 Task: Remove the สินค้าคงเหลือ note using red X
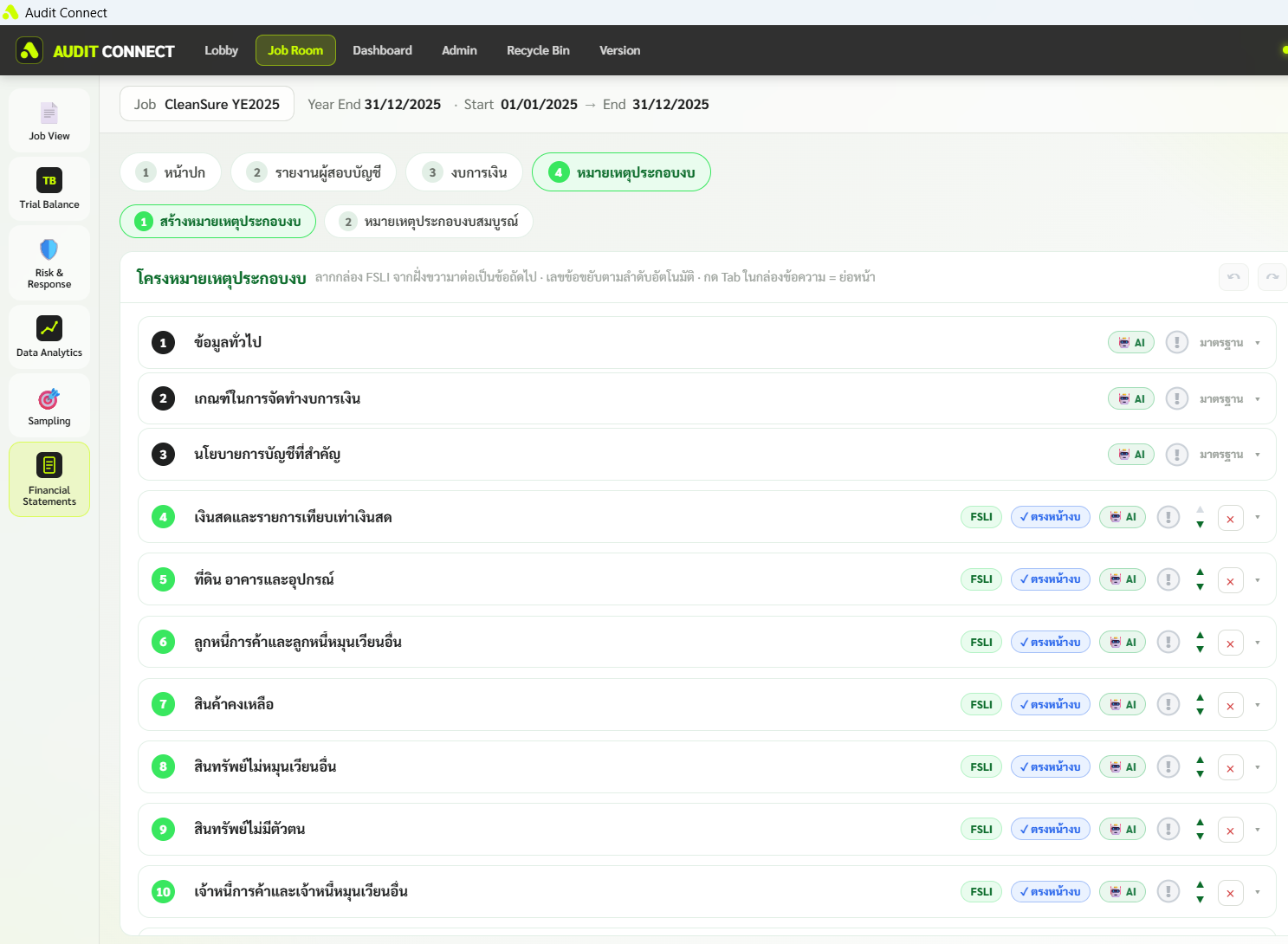[1231, 705]
